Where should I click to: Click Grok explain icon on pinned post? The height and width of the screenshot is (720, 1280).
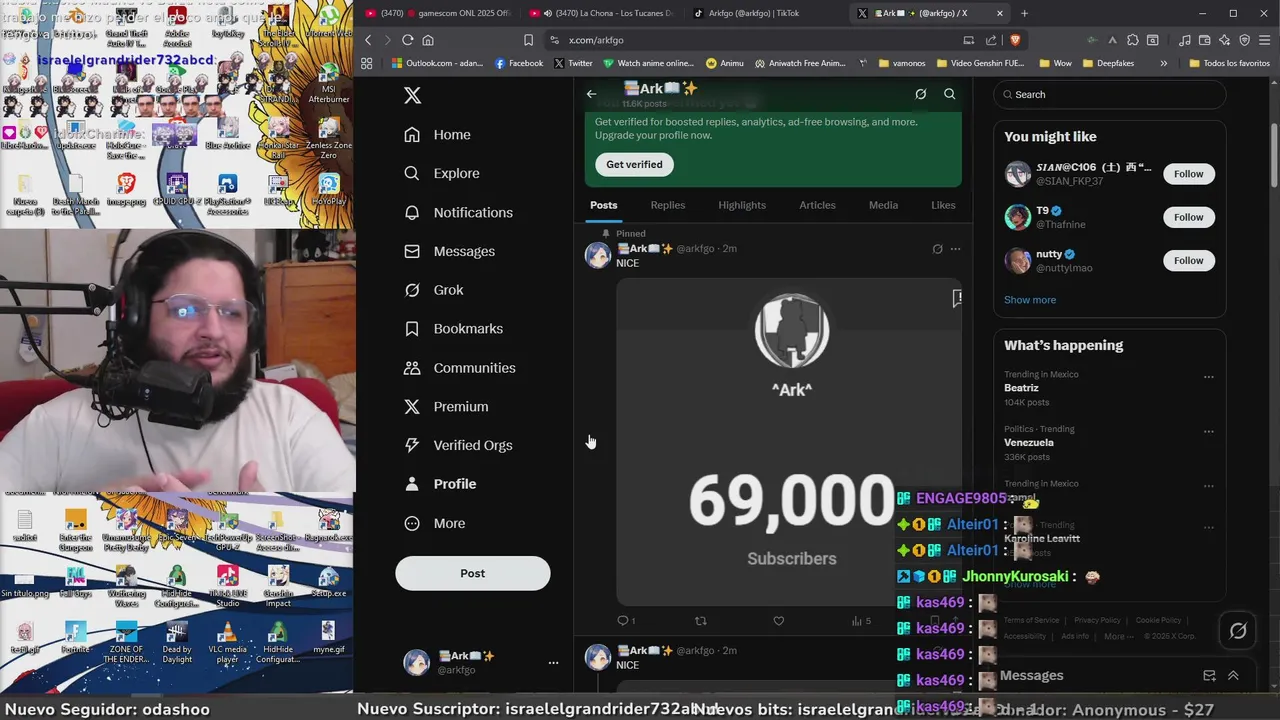coord(937,249)
